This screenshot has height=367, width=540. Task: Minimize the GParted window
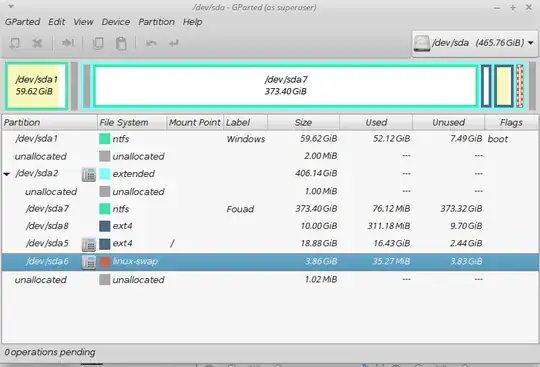click(x=497, y=8)
